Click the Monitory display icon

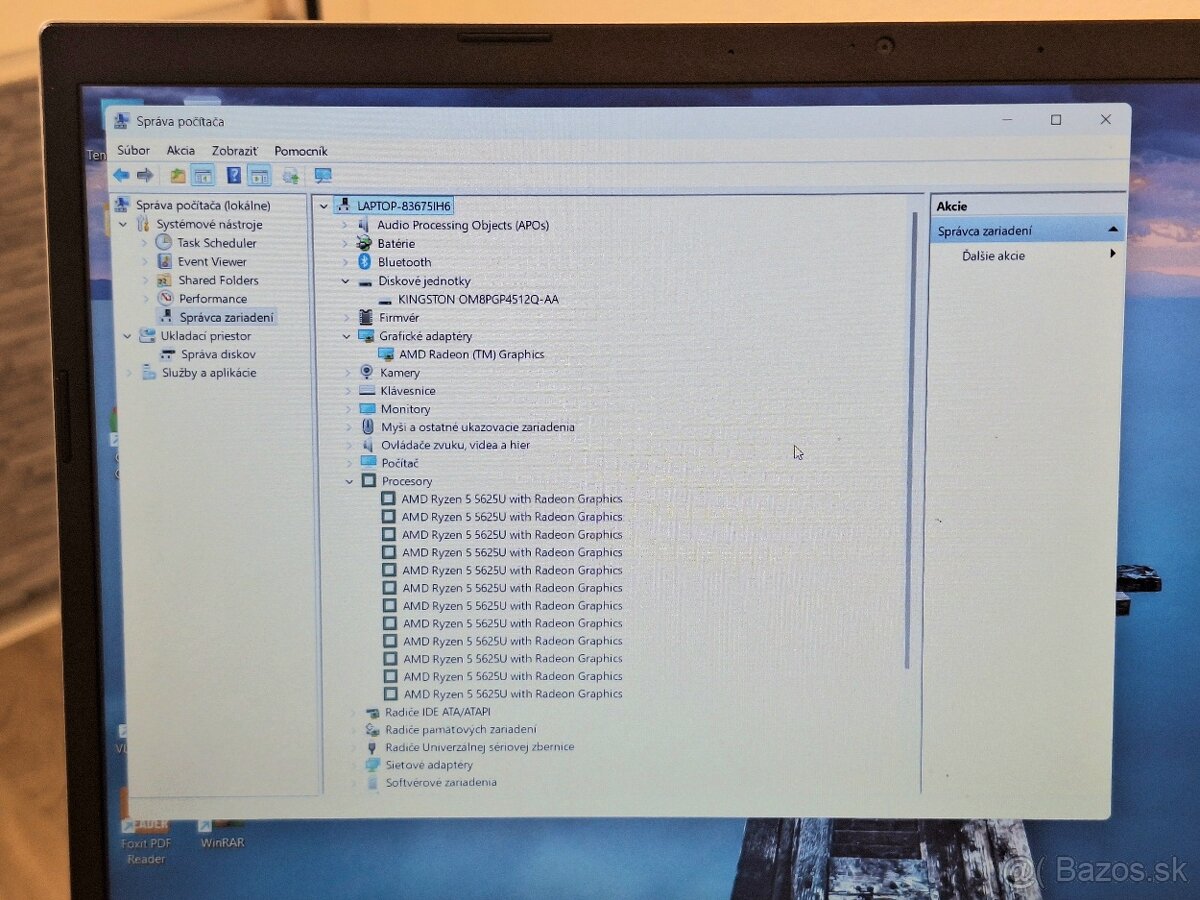368,408
